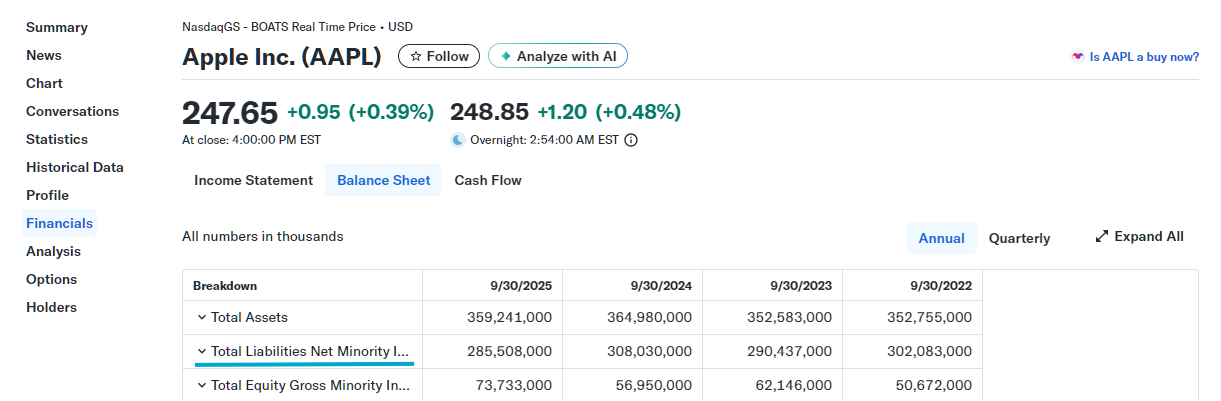Click the liabilities value 290,437,000
Viewport: 1221px width, 401px height.
pyautogui.click(x=789, y=351)
